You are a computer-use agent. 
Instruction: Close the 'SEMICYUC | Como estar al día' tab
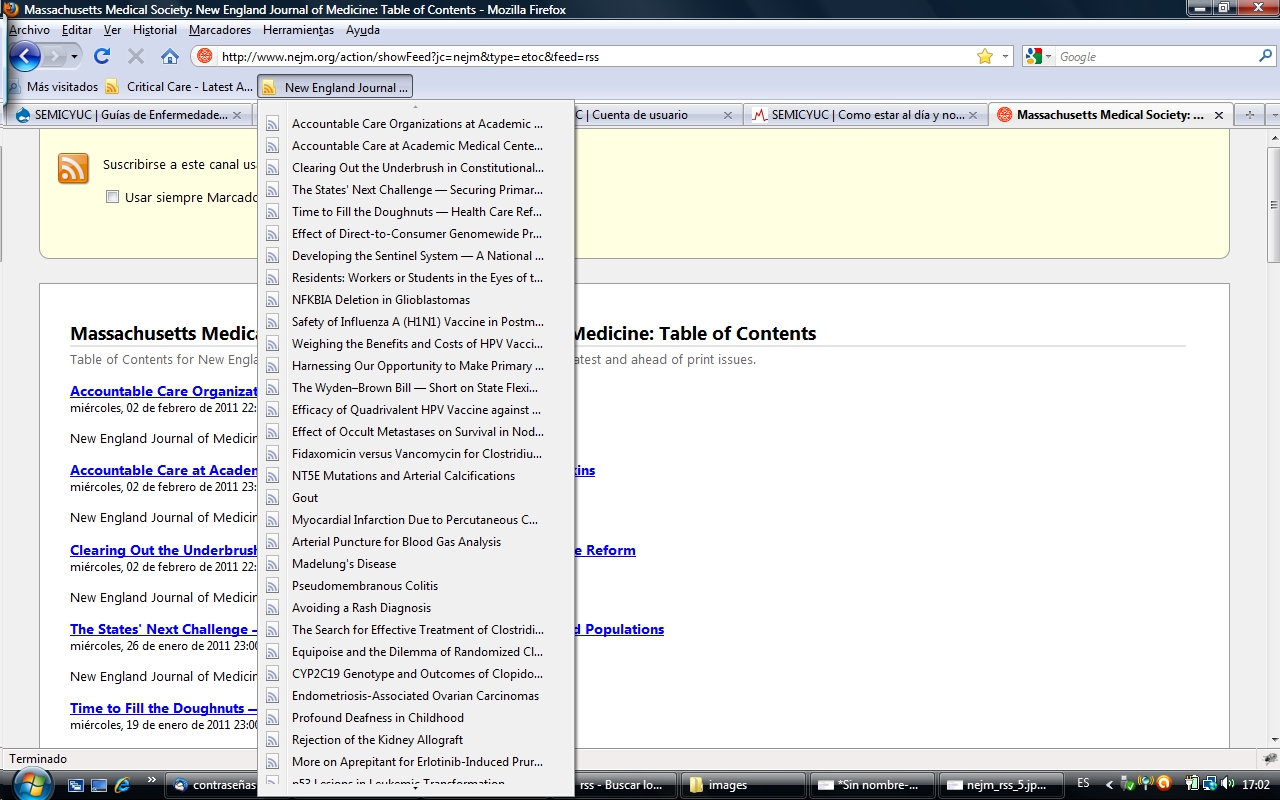coord(973,115)
